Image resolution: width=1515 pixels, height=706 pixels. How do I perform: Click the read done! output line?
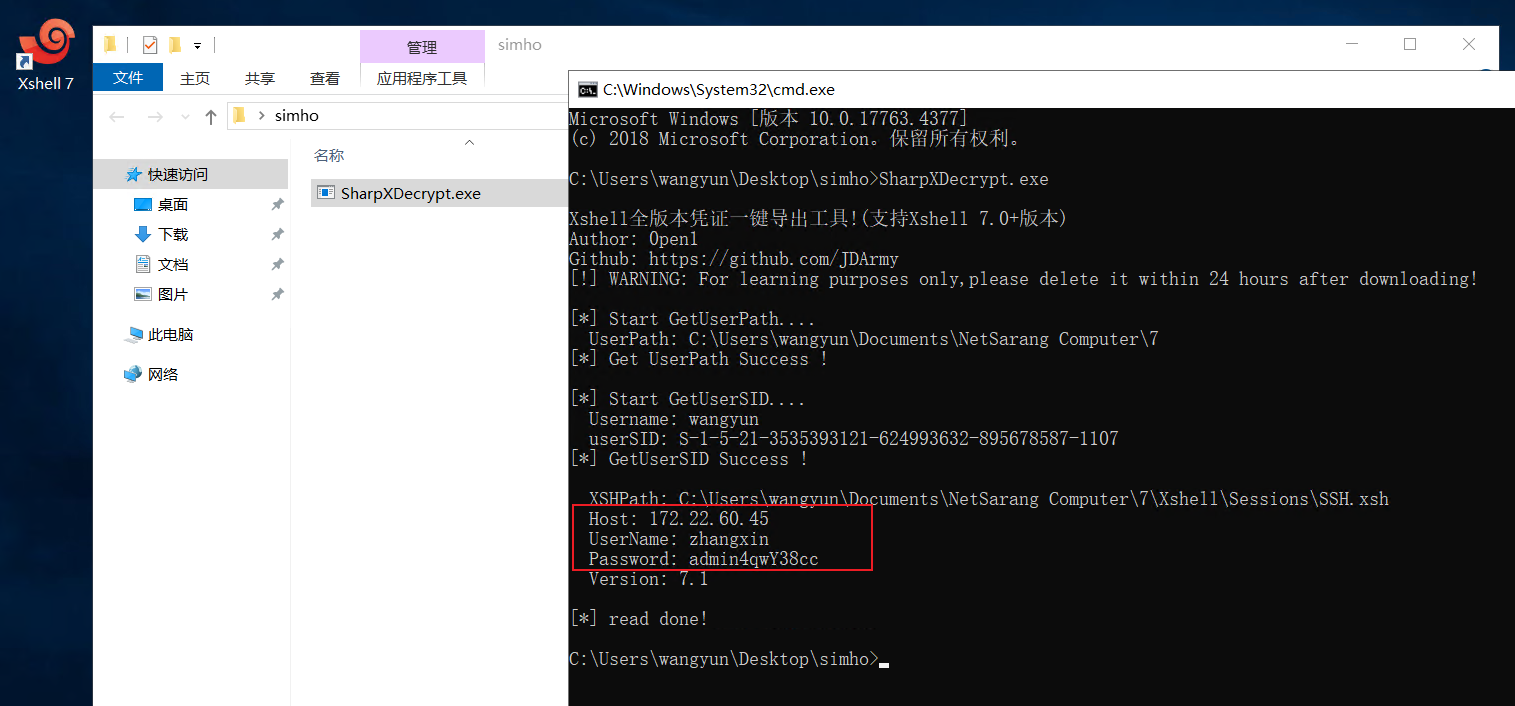point(638,619)
